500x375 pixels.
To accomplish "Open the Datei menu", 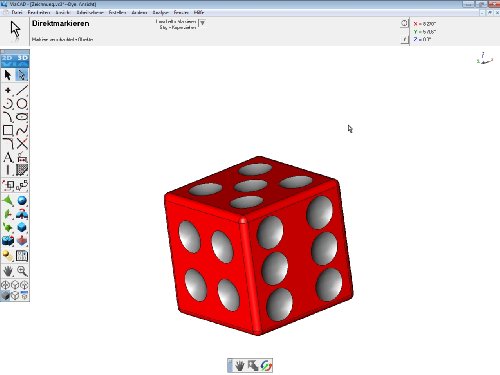I will 16,12.
